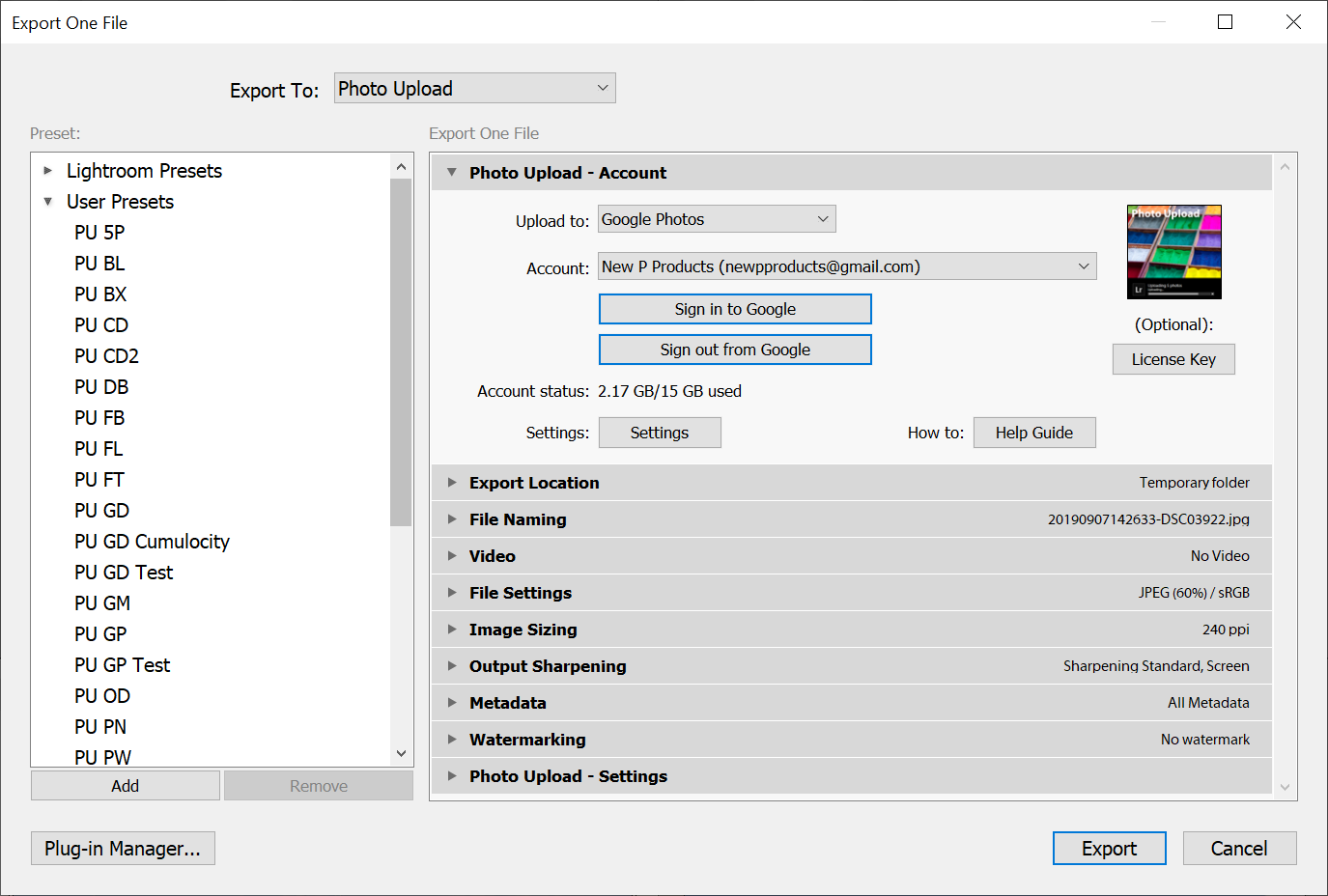This screenshot has height=896, width=1328.
Task: Collapse the User Presets tree node
Action: tap(48, 202)
